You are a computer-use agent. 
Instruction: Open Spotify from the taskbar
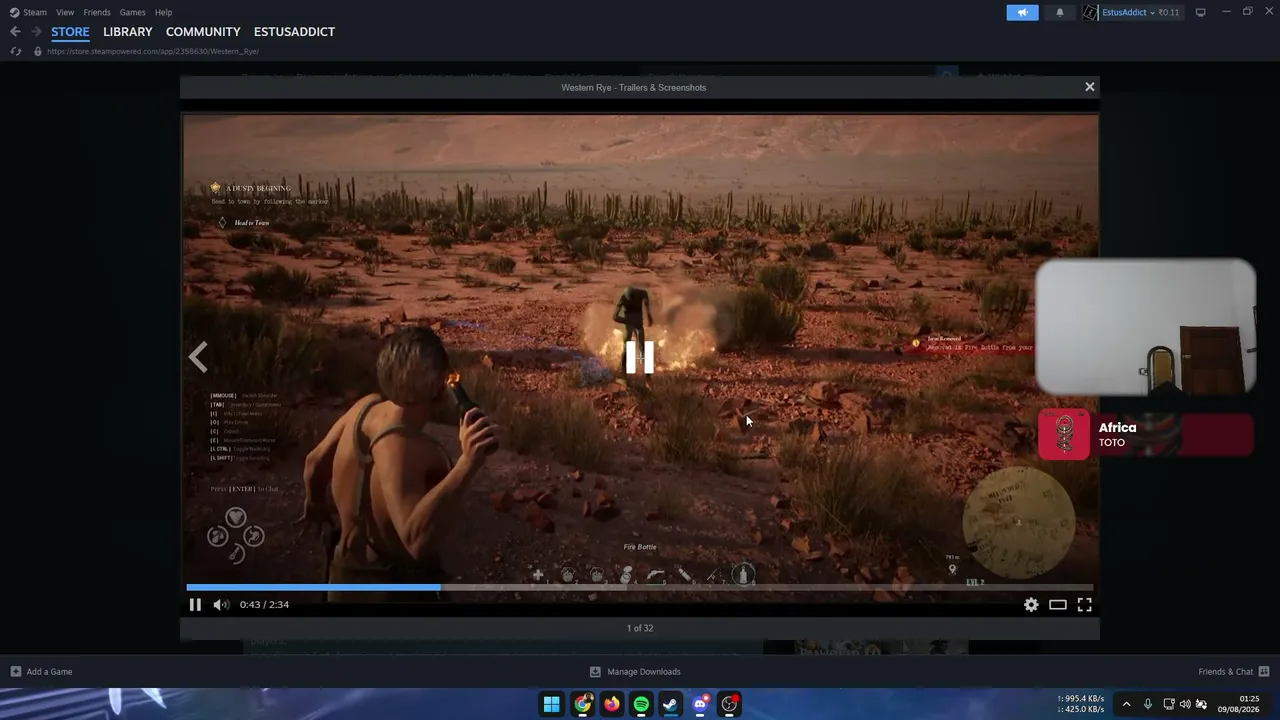[x=641, y=704]
